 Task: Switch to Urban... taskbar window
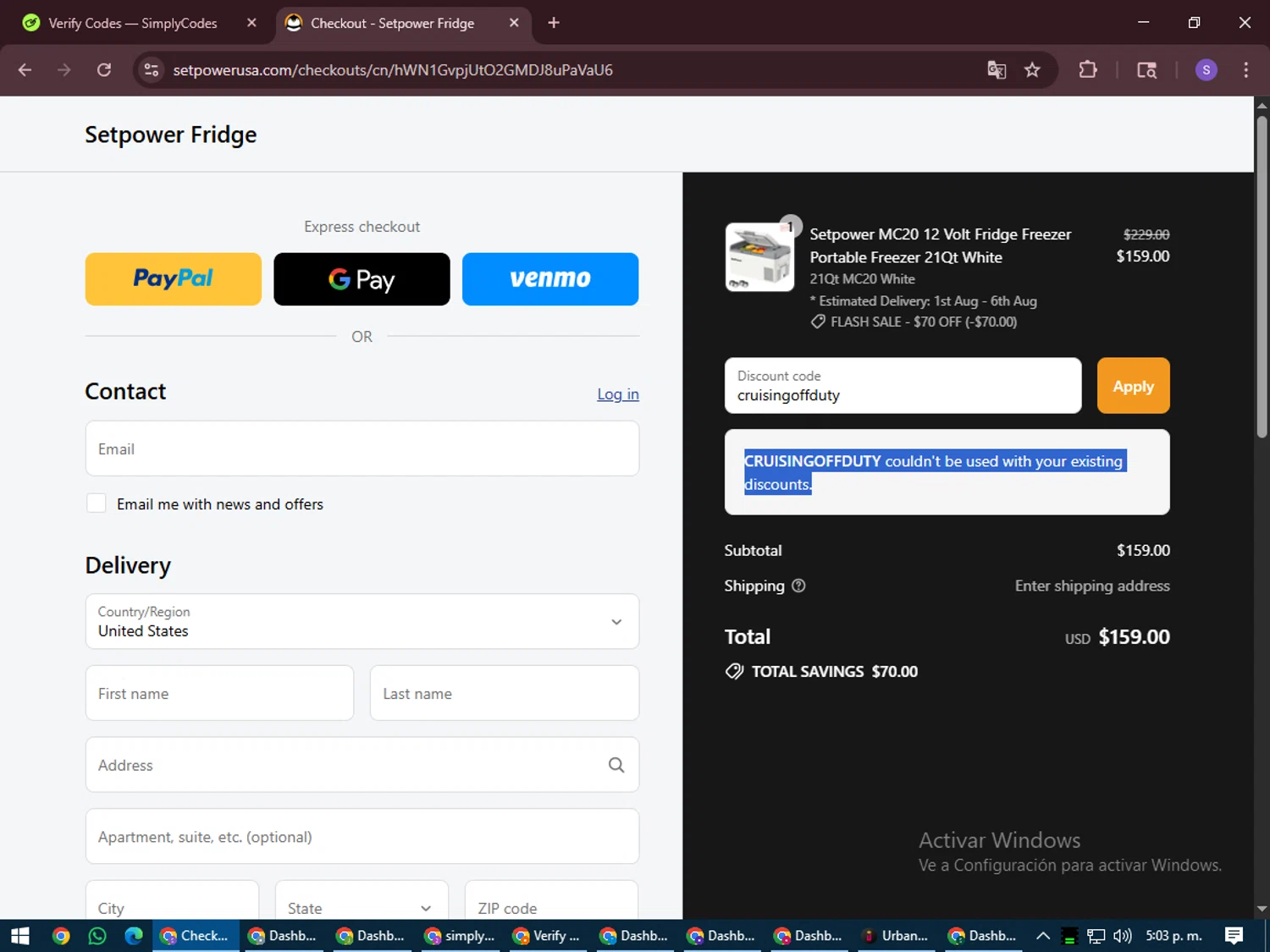pyautogui.click(x=895, y=936)
